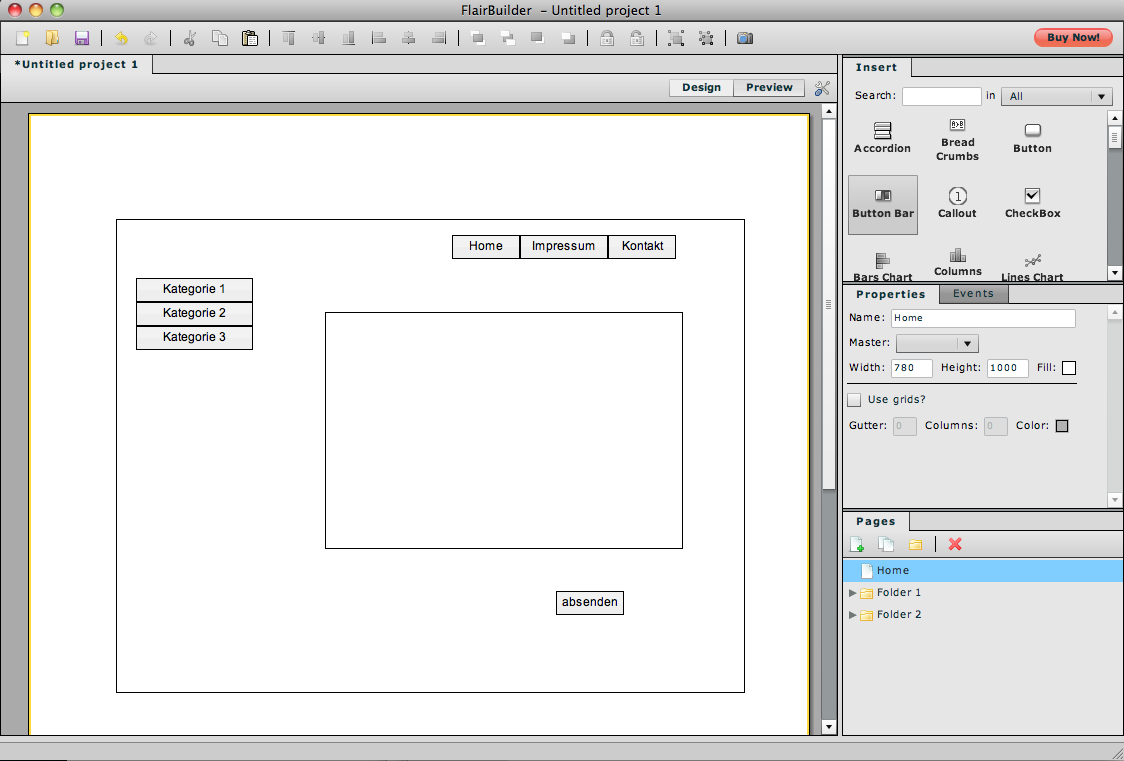Select the Untitled project 1 tab
This screenshot has width=1124, height=761.
tap(77, 65)
